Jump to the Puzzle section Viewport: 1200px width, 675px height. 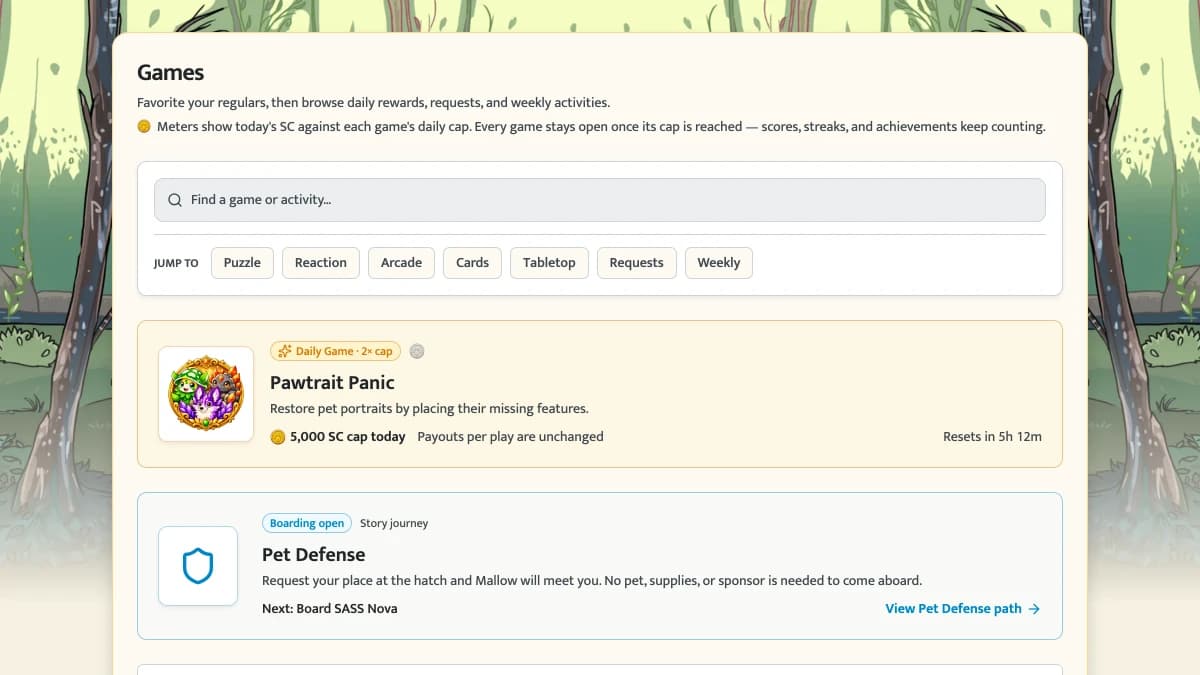242,263
